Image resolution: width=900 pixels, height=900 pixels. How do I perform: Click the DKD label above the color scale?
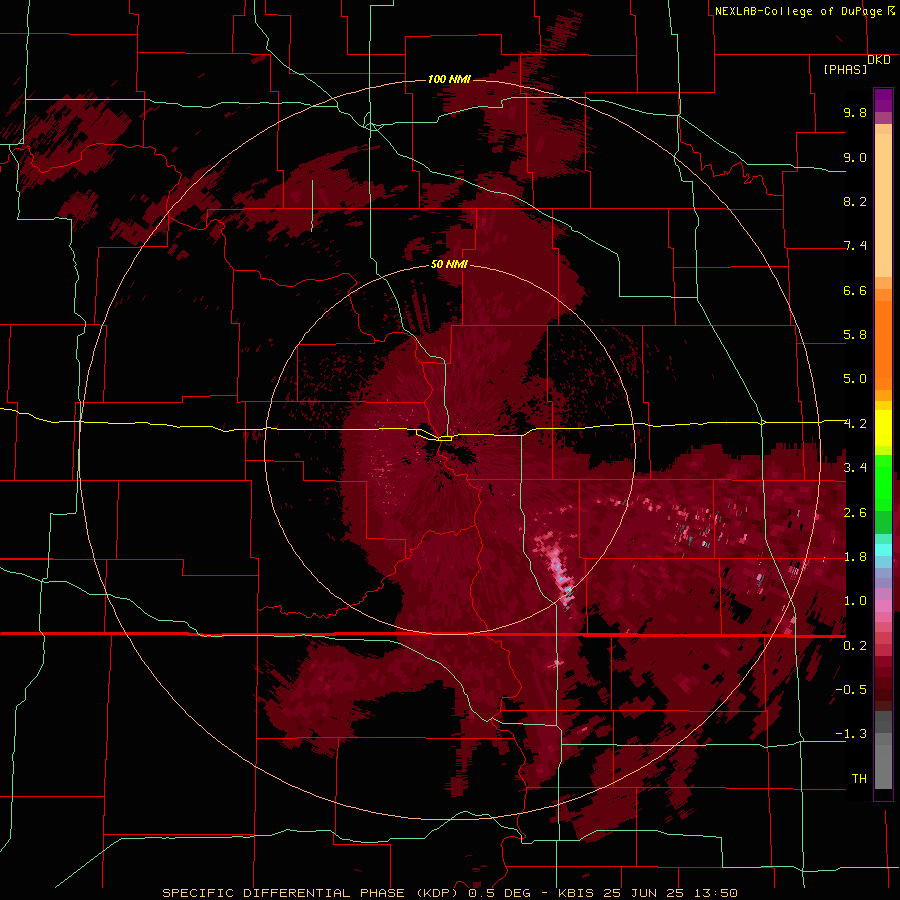pos(879,60)
